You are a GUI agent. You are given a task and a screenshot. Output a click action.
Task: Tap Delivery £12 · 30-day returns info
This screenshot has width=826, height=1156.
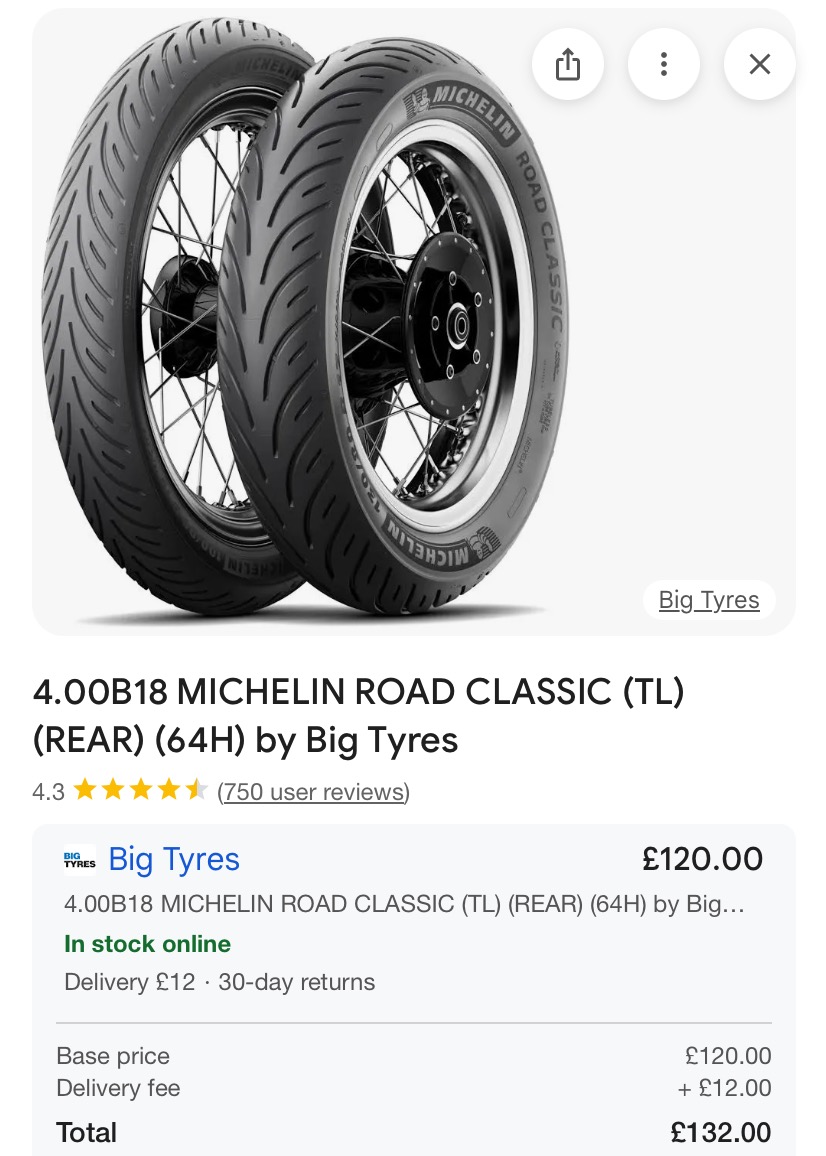pyautogui.click(x=219, y=982)
